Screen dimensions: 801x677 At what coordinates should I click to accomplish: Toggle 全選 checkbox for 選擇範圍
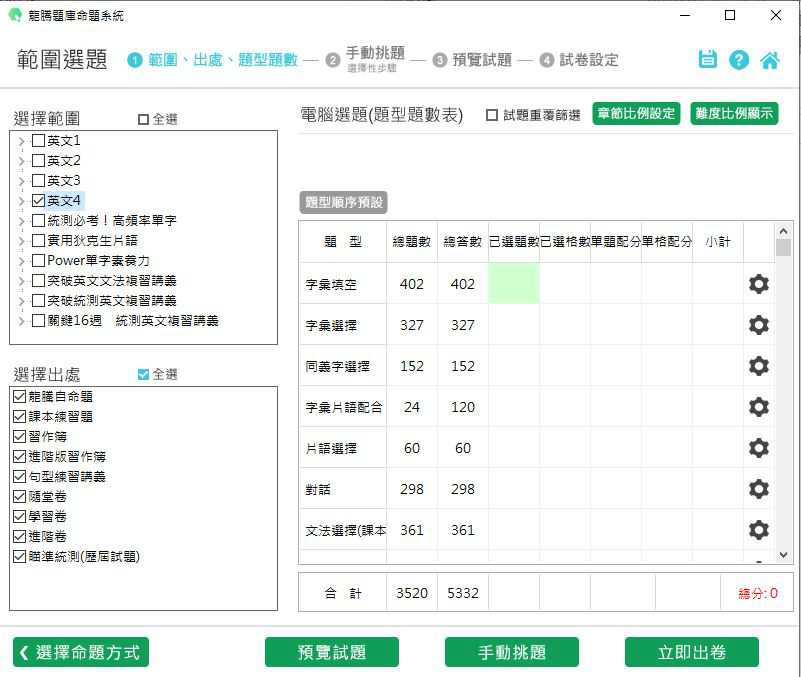tap(144, 119)
